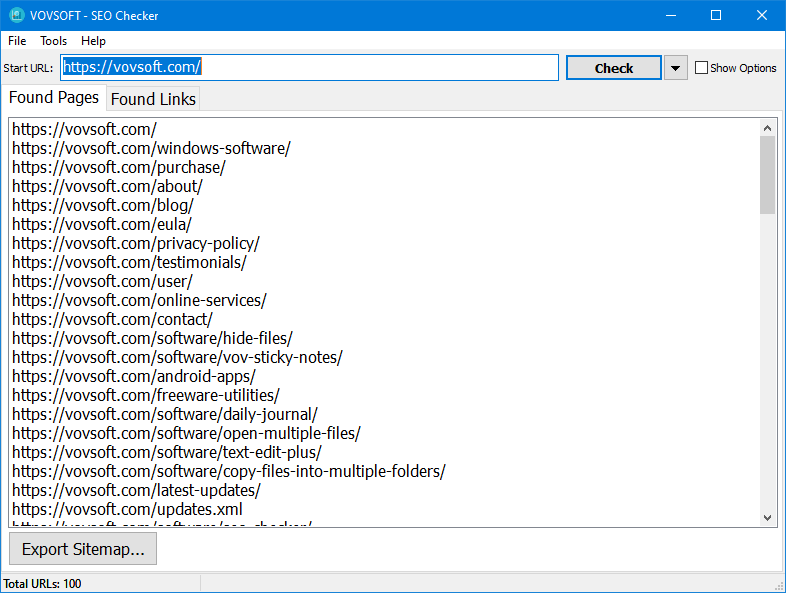Open the Help menu

pos(93,41)
